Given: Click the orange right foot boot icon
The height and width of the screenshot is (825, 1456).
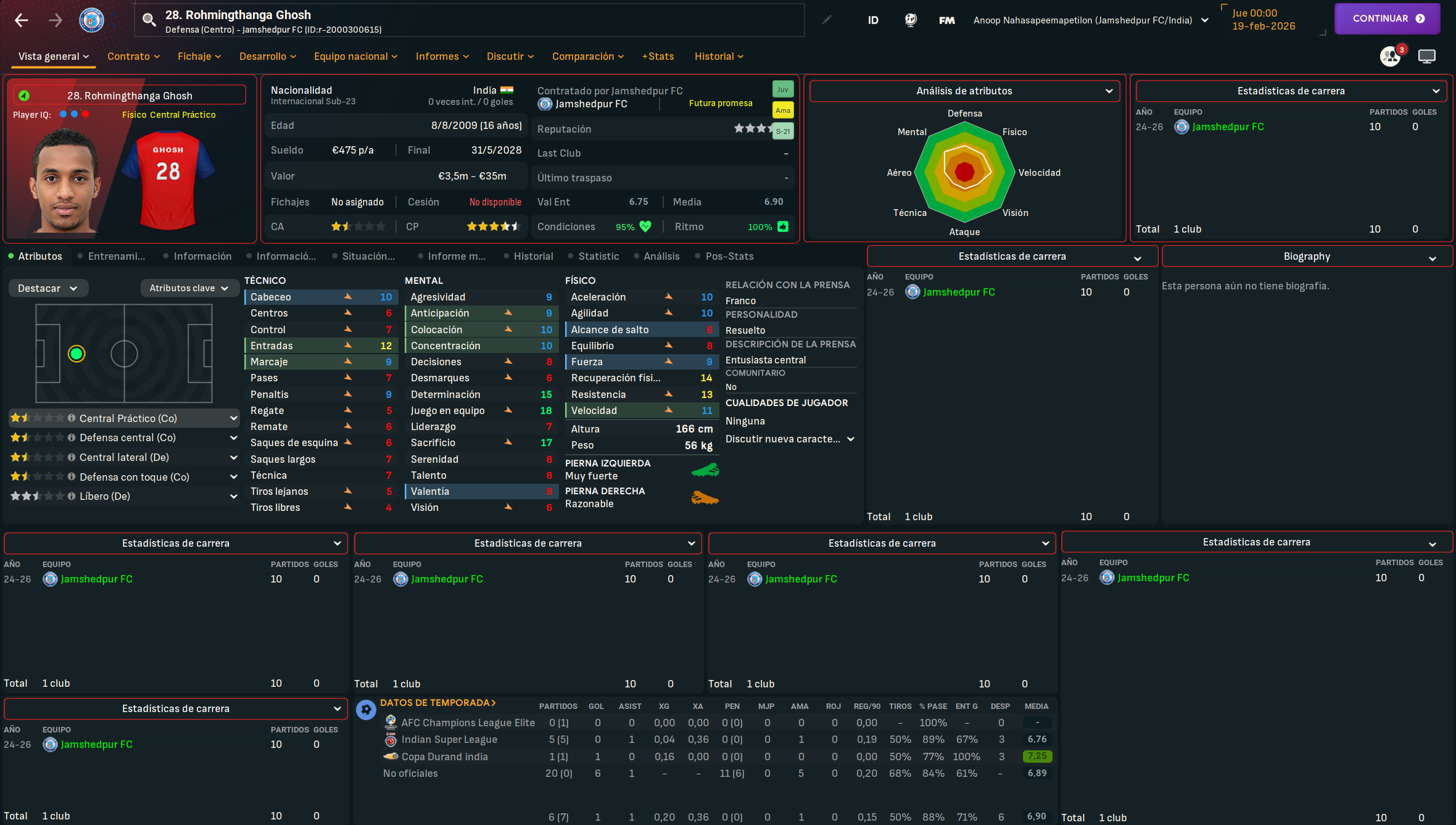Looking at the screenshot, I should click(x=705, y=497).
